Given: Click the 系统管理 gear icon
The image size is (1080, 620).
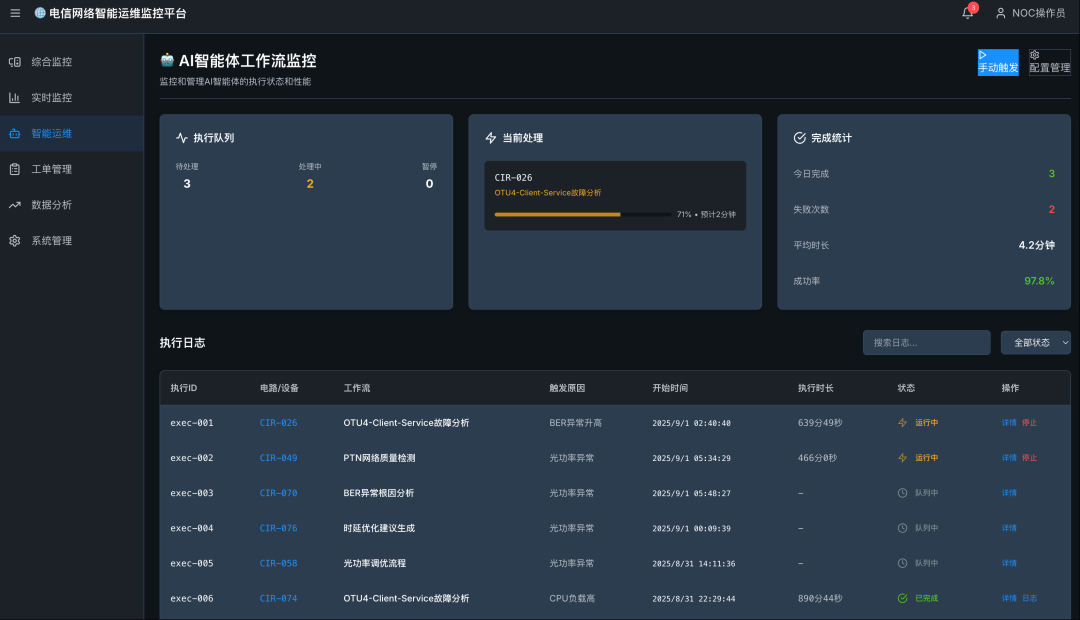Looking at the screenshot, I should click(14, 241).
